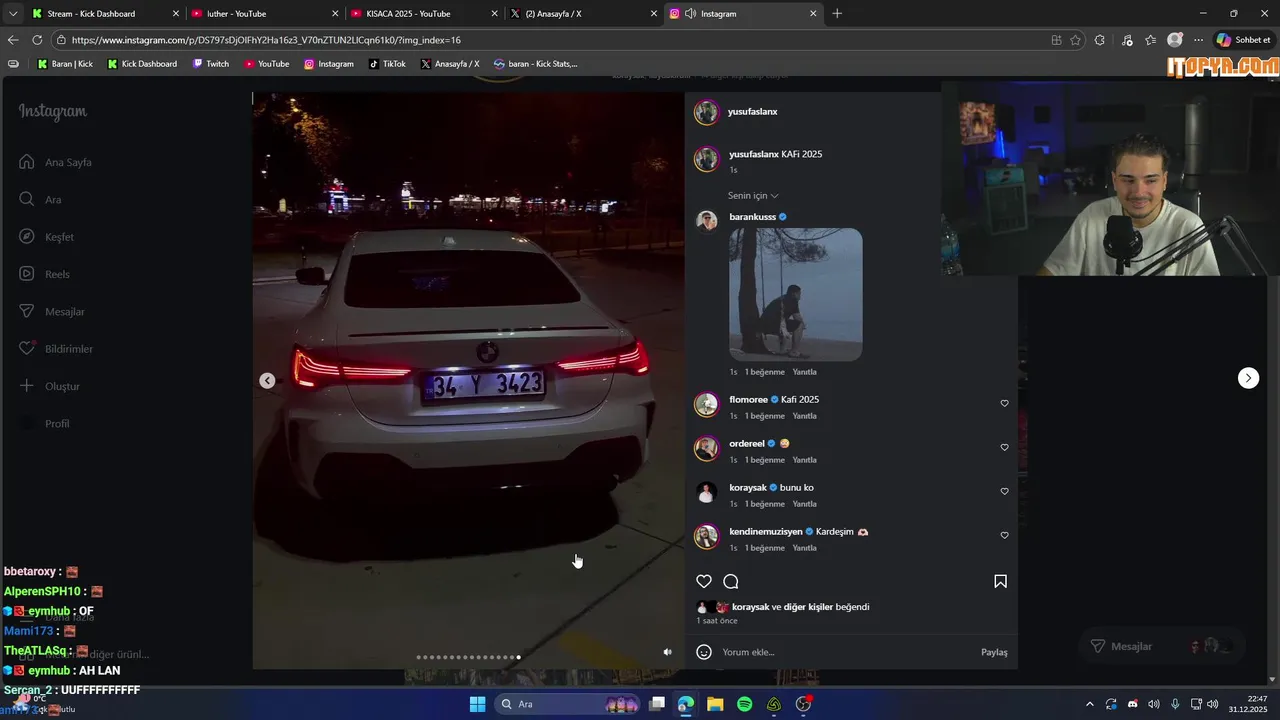
Task: Open Twitch bookmark
Action: [210, 63]
